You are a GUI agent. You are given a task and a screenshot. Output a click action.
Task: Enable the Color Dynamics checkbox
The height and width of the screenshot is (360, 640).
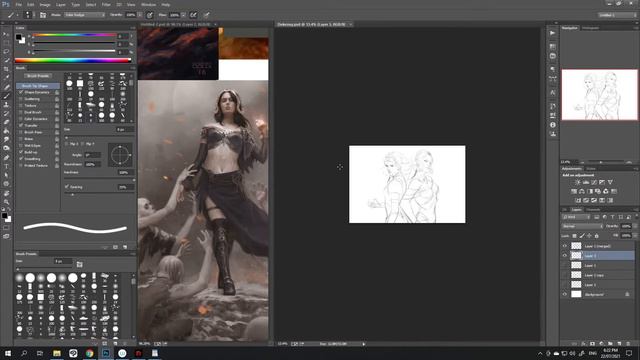[x=21, y=119]
